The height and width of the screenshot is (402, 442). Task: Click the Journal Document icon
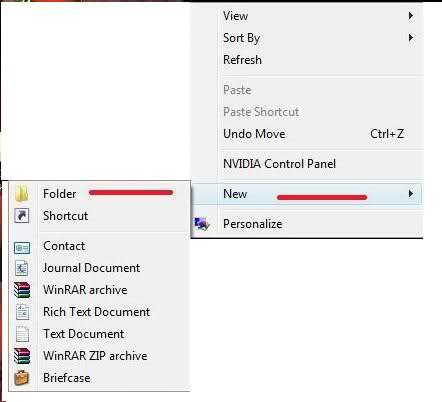(x=22, y=268)
